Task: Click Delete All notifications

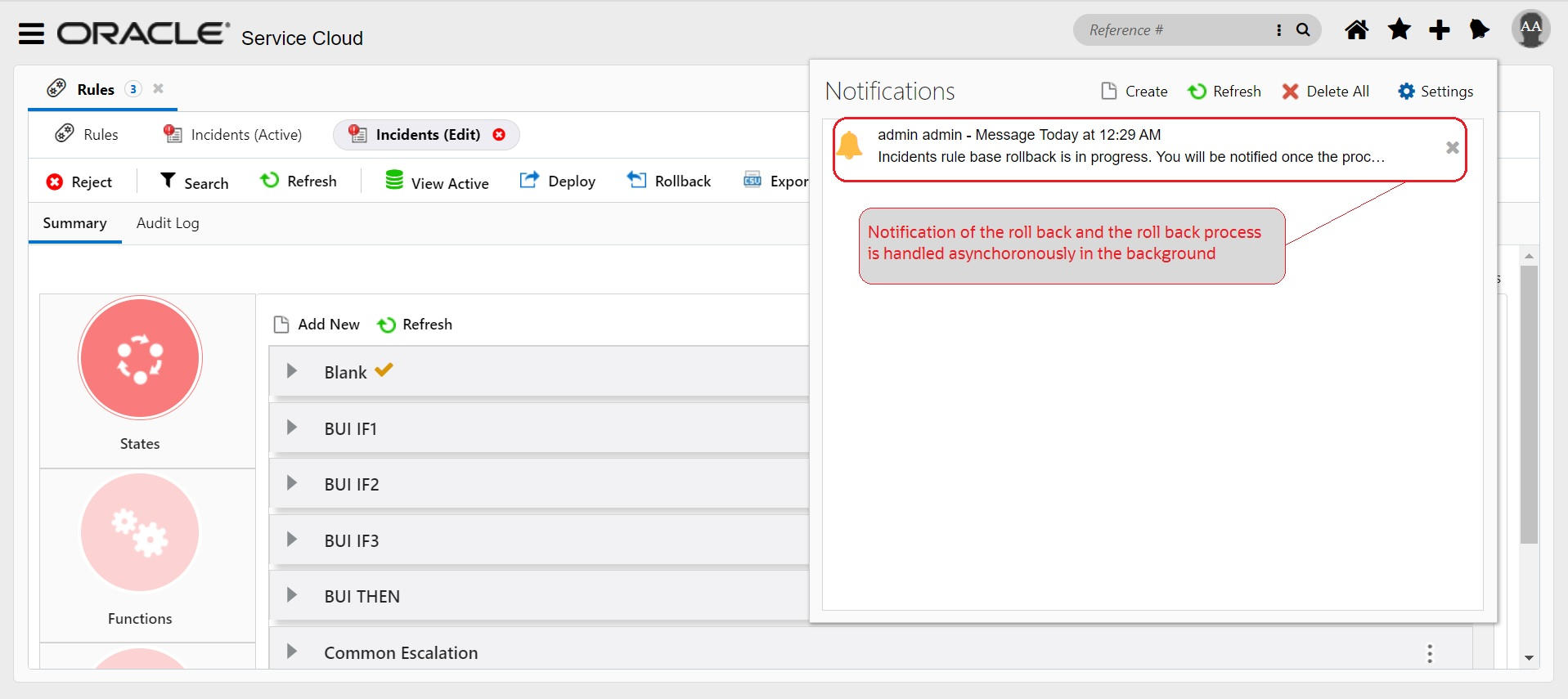Action: (1325, 92)
